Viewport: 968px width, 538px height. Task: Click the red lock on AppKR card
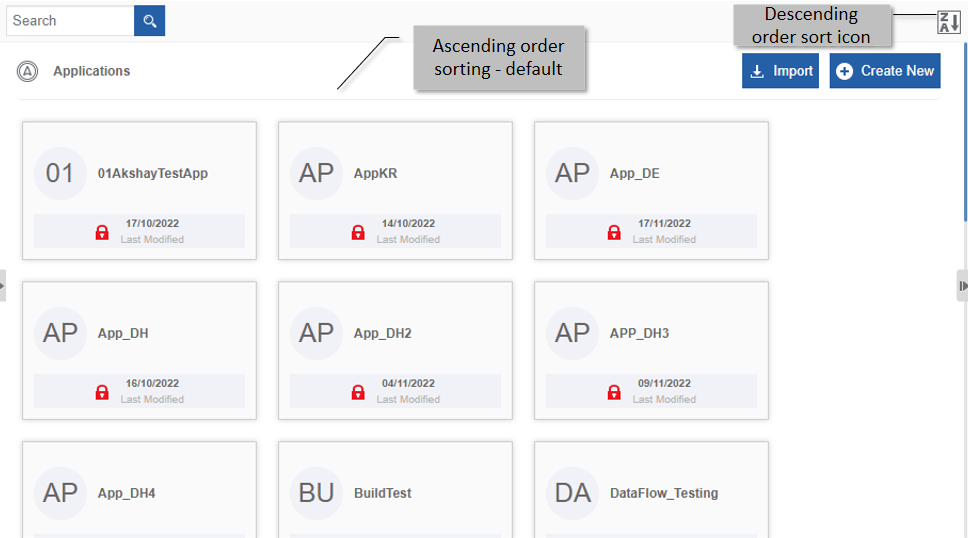coord(358,232)
